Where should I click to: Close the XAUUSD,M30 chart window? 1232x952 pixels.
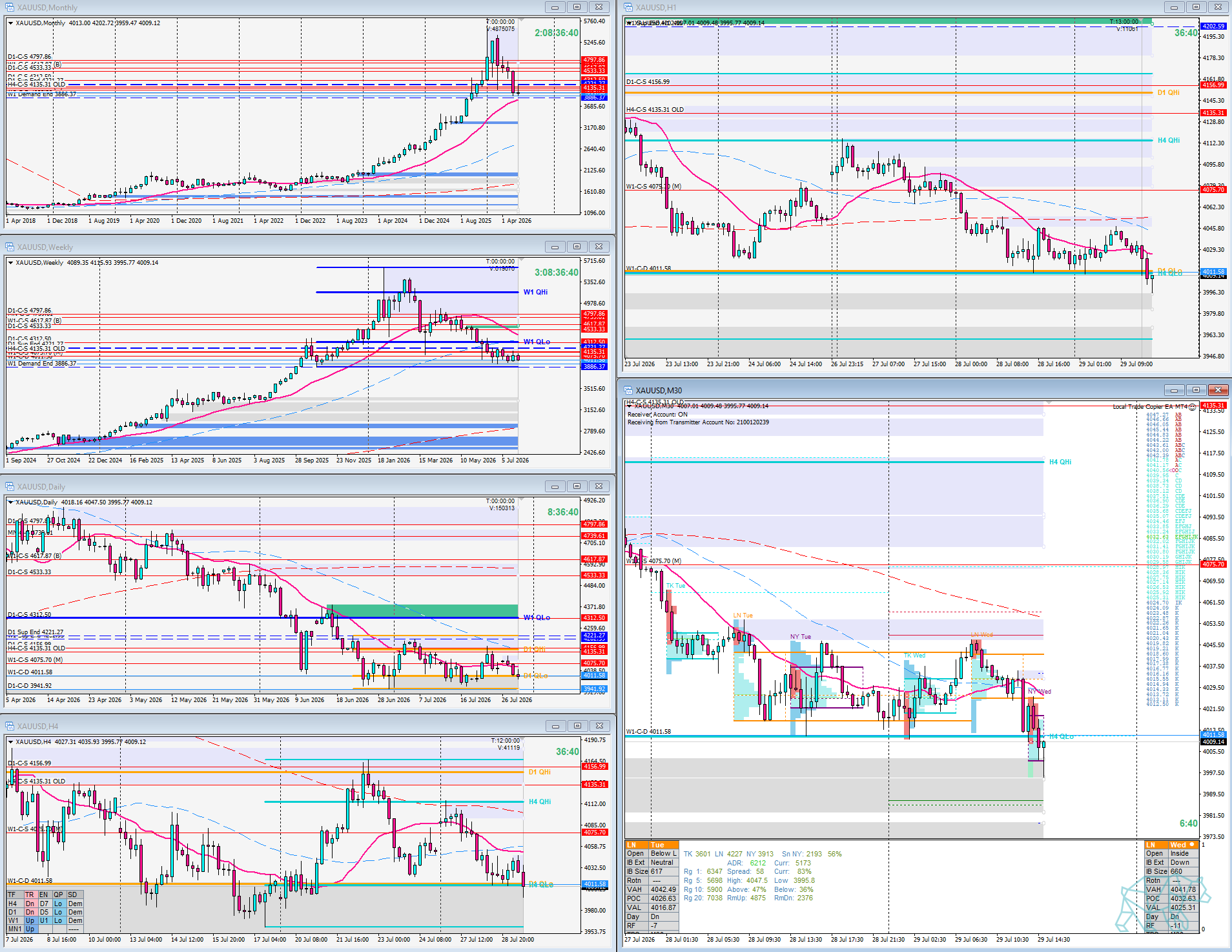tap(1218, 390)
